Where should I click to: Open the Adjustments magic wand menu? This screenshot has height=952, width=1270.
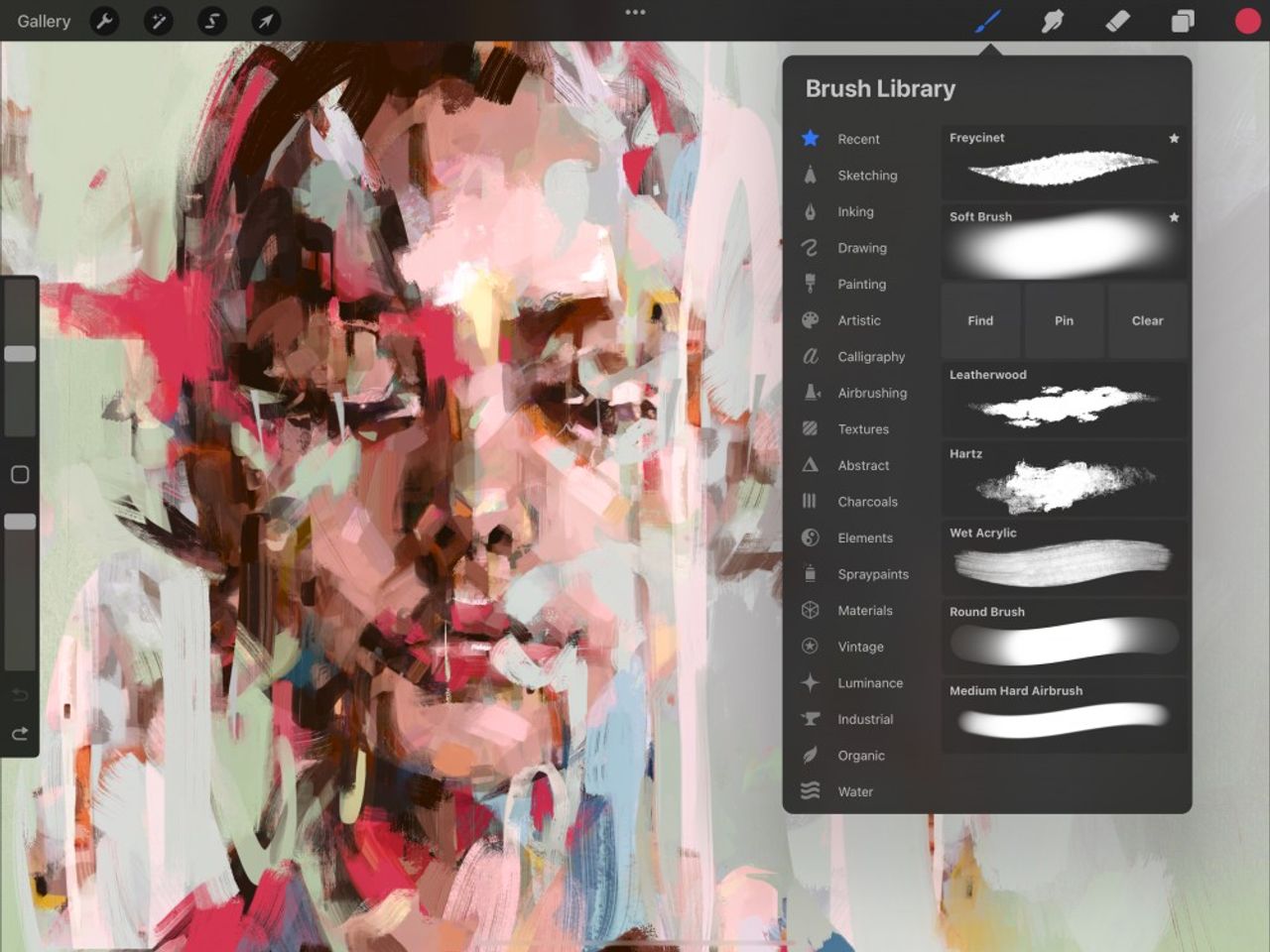pos(159,21)
